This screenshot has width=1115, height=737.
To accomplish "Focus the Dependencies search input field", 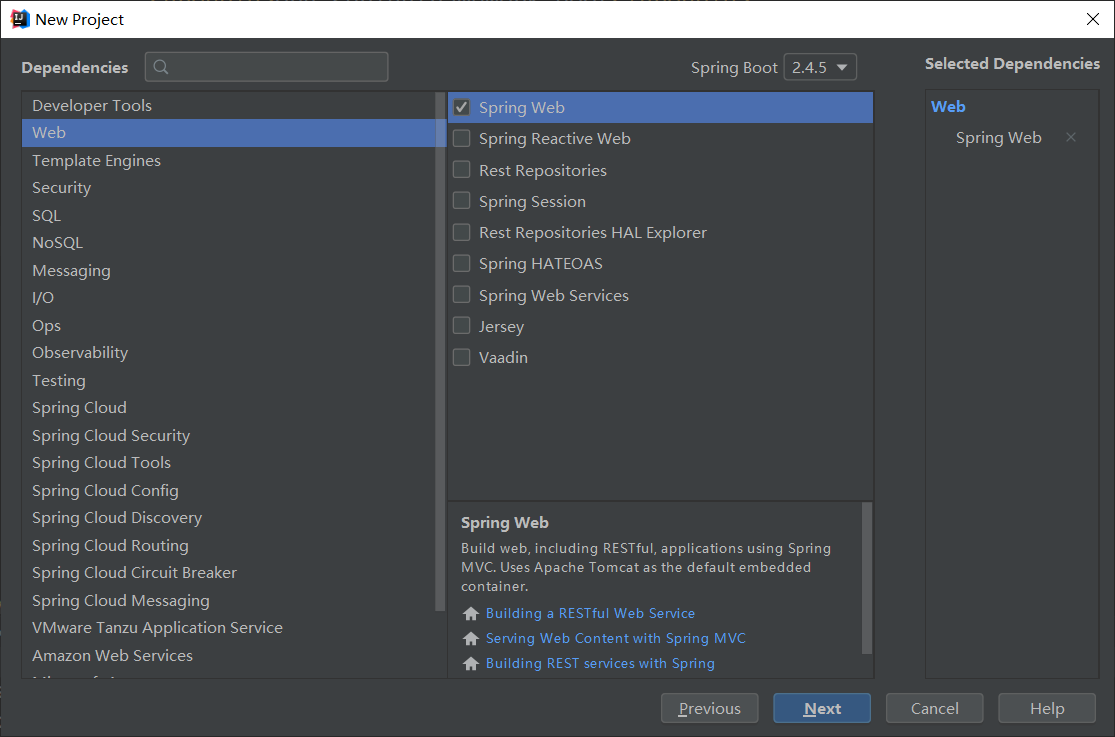I will [x=267, y=67].
